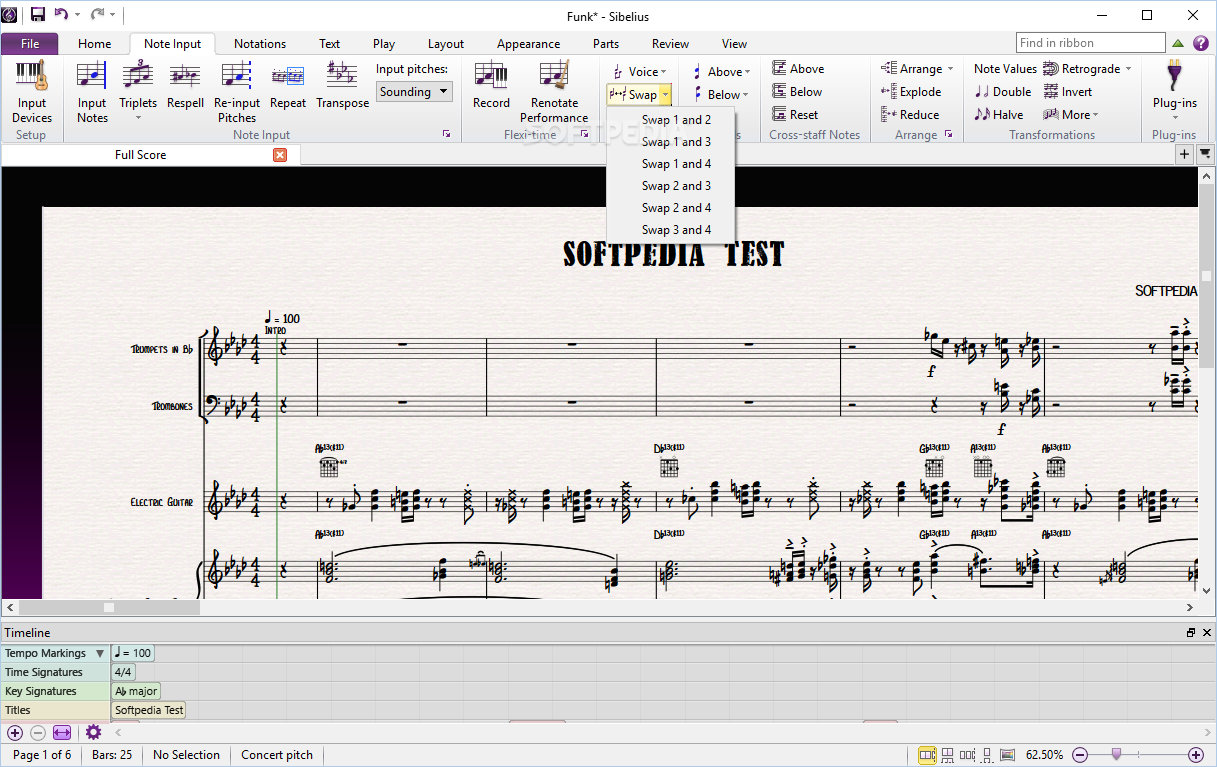The image size is (1217, 767).
Task: Open the Plug-ins menu button
Action: pos(1174,88)
